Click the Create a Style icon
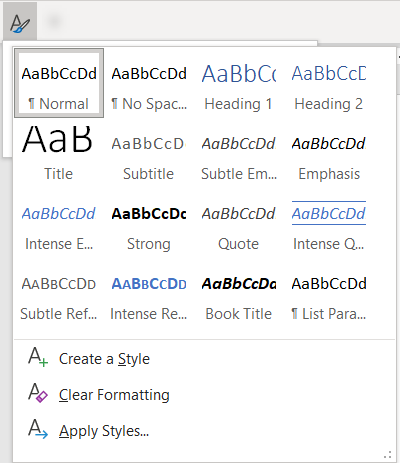400x463 pixels. click(38, 357)
